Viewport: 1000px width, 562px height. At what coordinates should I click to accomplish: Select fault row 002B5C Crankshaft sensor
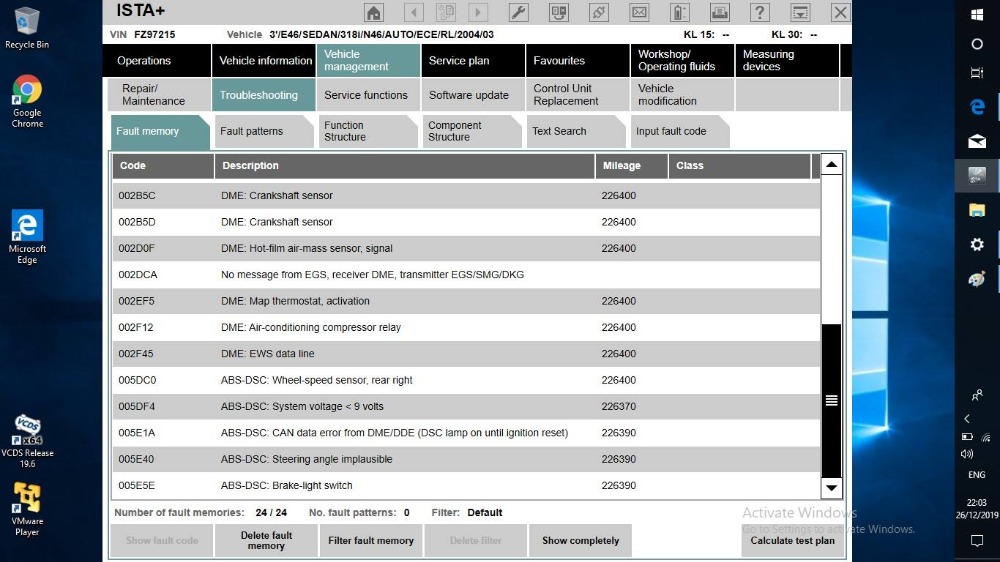[466, 196]
